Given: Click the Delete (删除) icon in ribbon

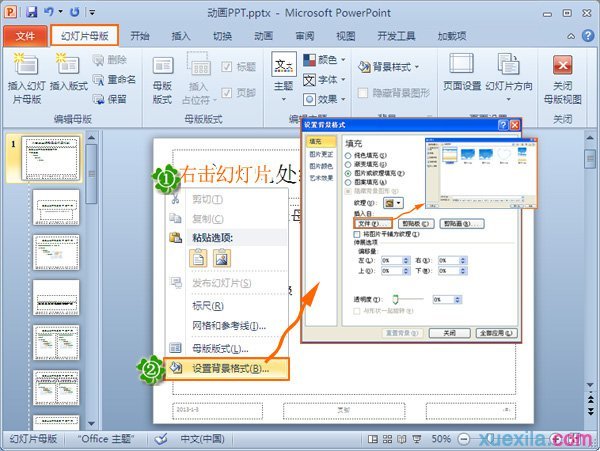Looking at the screenshot, I should [98, 60].
